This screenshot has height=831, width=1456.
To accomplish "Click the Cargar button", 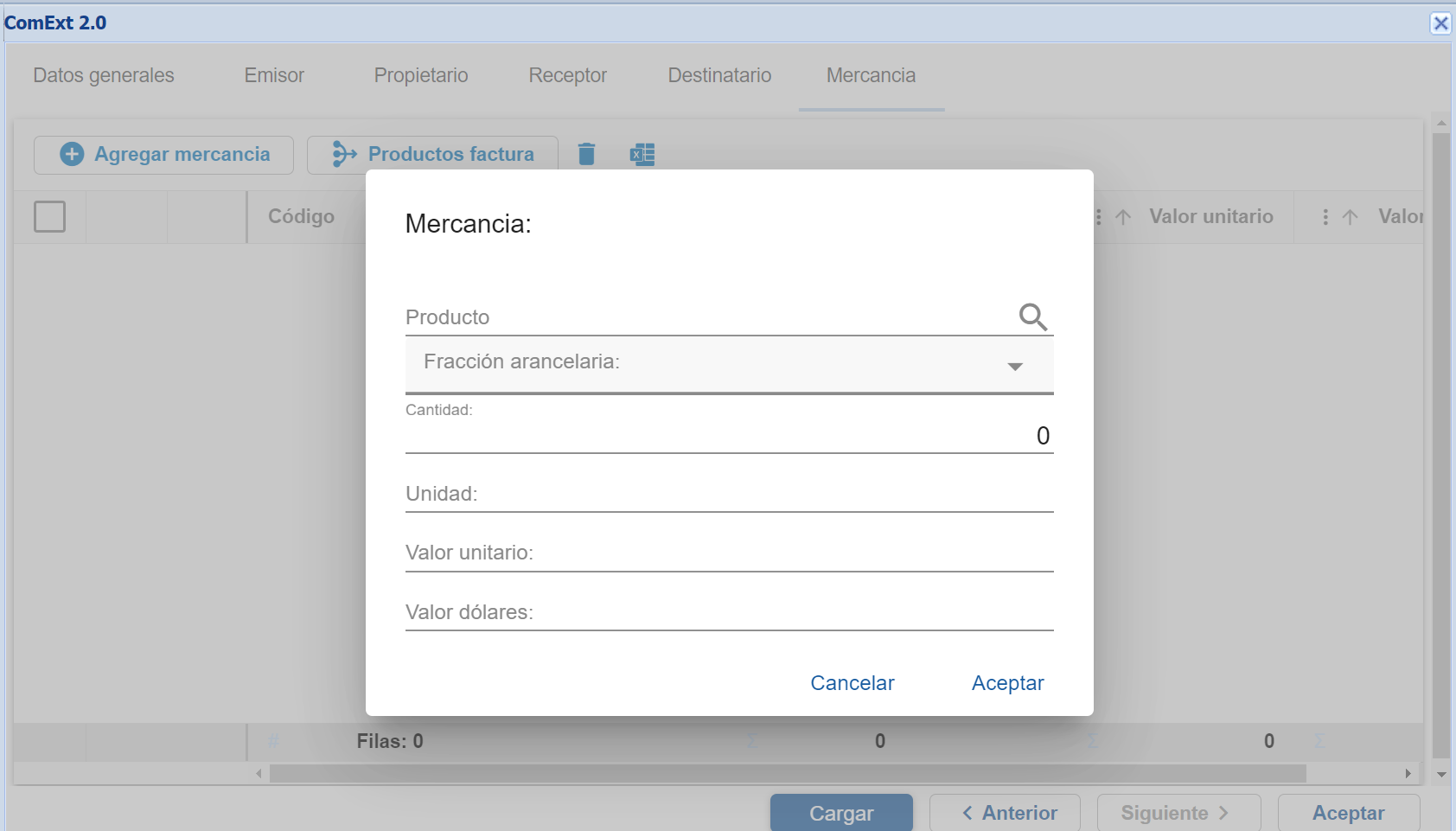I will pos(841,813).
